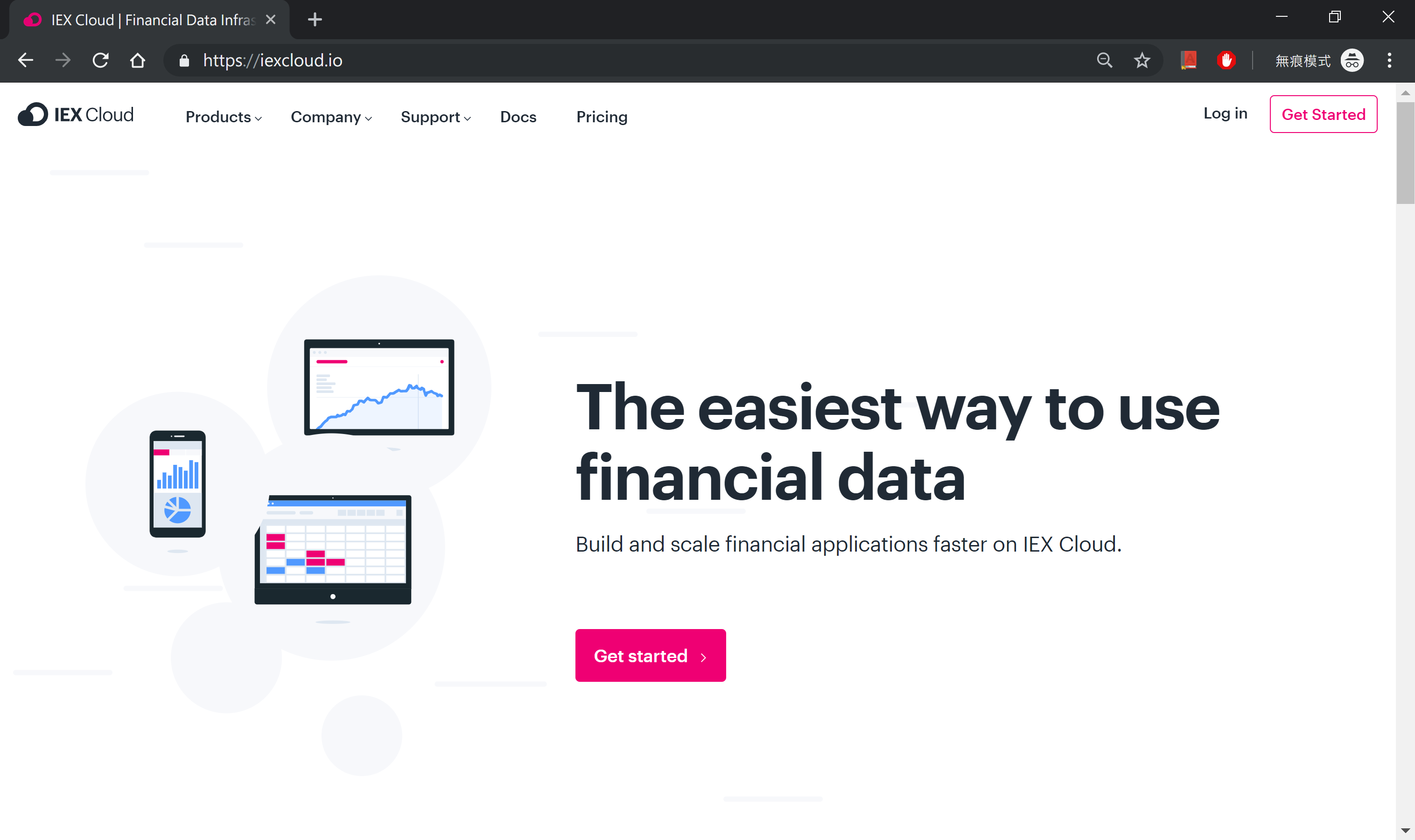Image resolution: width=1415 pixels, height=840 pixels.
Task: Click the Log in link
Action: [x=1225, y=112]
